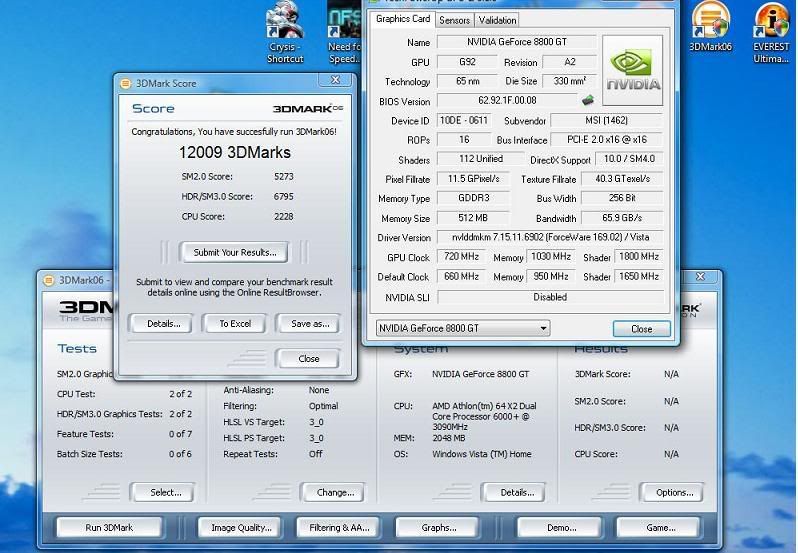Open the Graphs tool
This screenshot has width=798, height=553.
click(438, 528)
